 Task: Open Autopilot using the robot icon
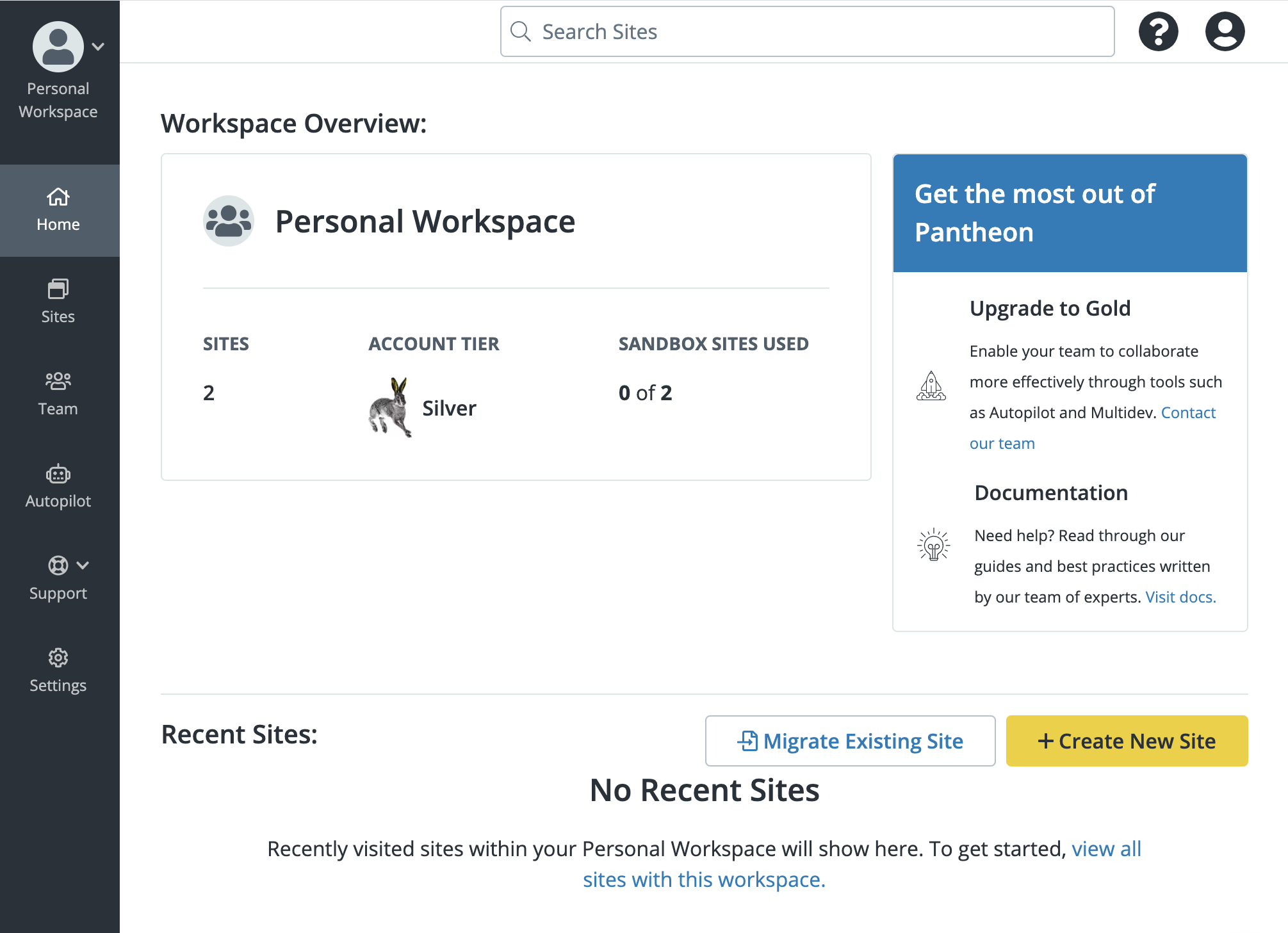tap(58, 474)
